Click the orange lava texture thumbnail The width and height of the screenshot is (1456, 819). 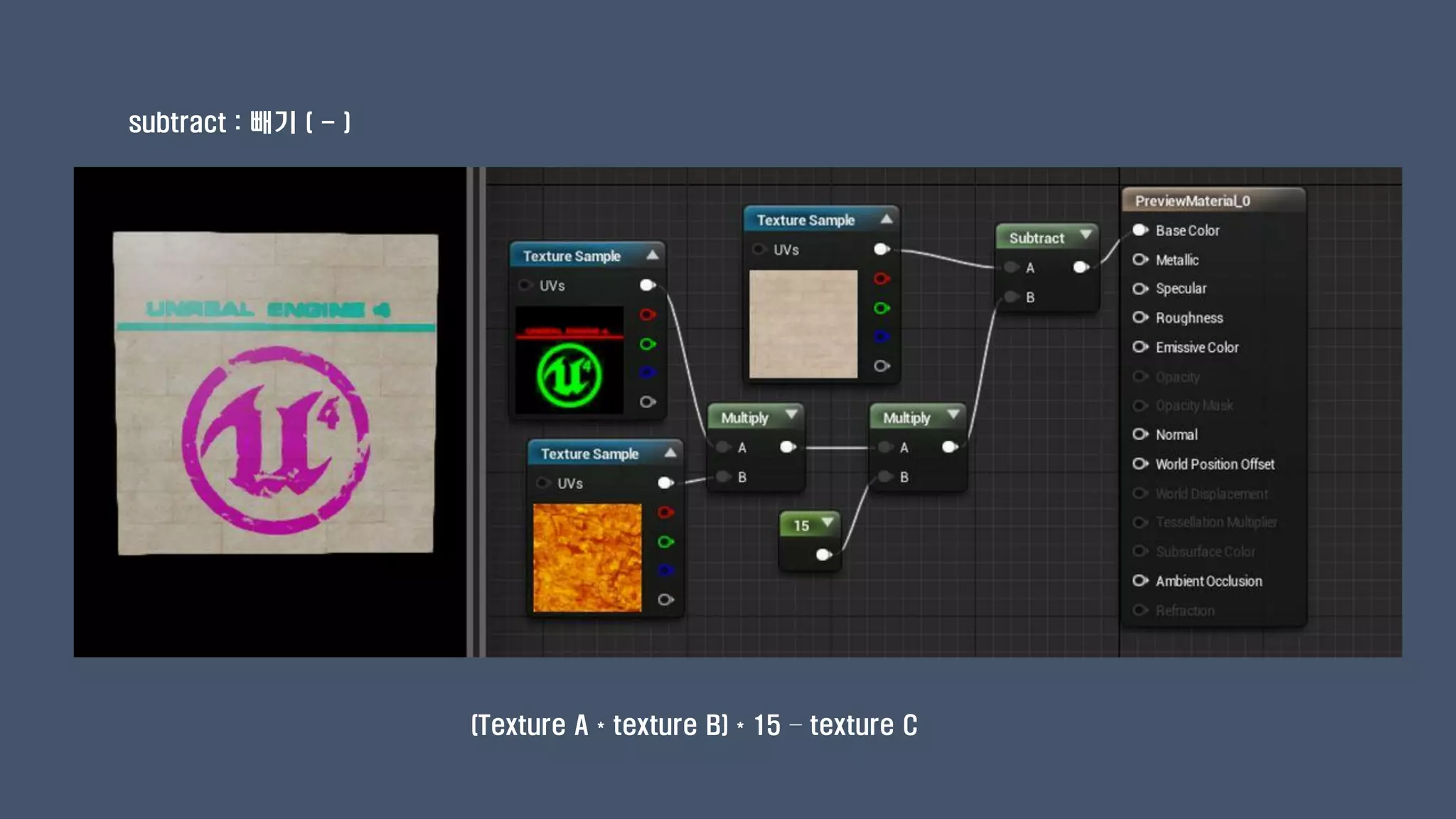pyautogui.click(x=587, y=557)
